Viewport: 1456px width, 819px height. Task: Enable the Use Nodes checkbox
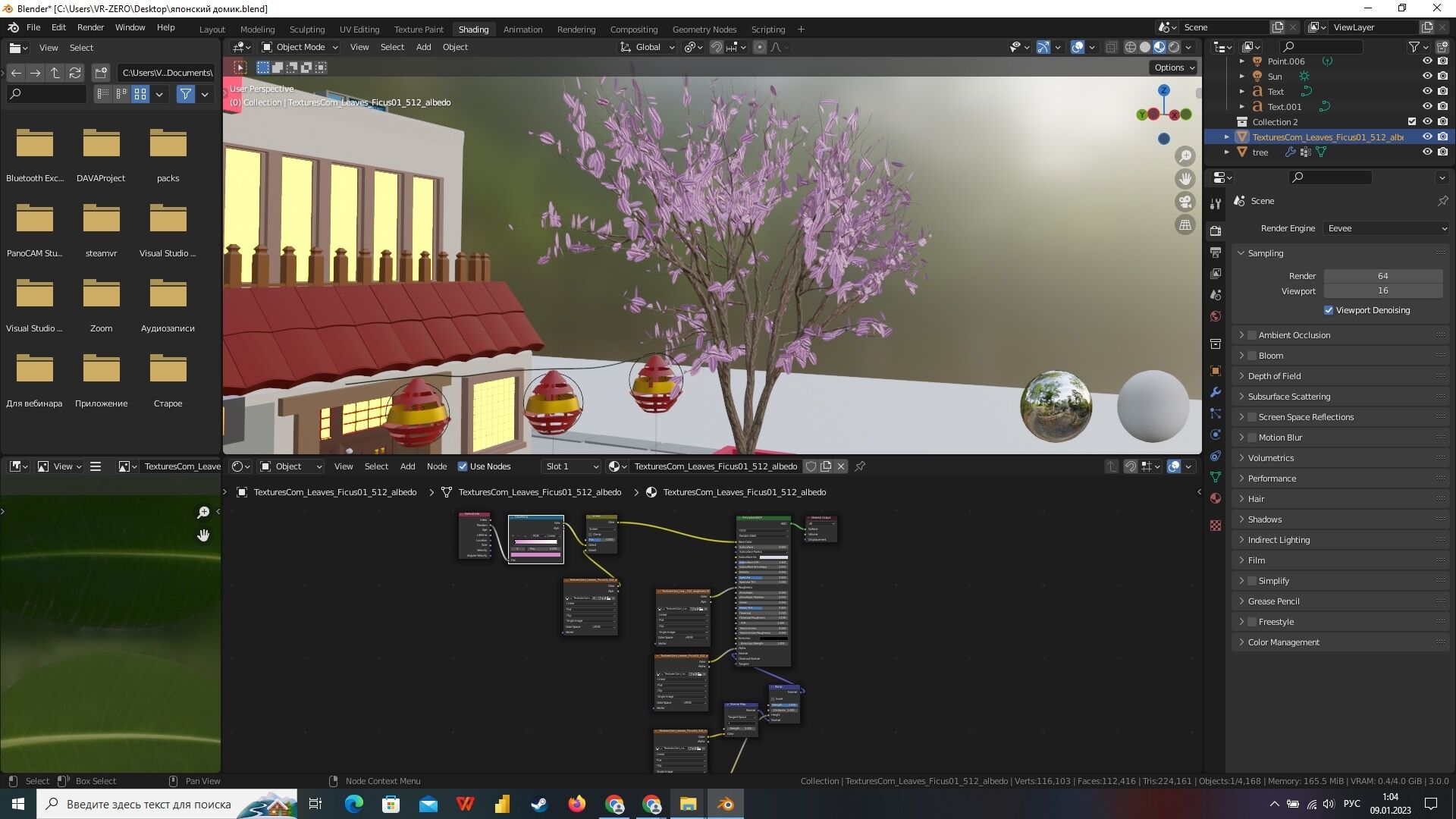point(463,466)
